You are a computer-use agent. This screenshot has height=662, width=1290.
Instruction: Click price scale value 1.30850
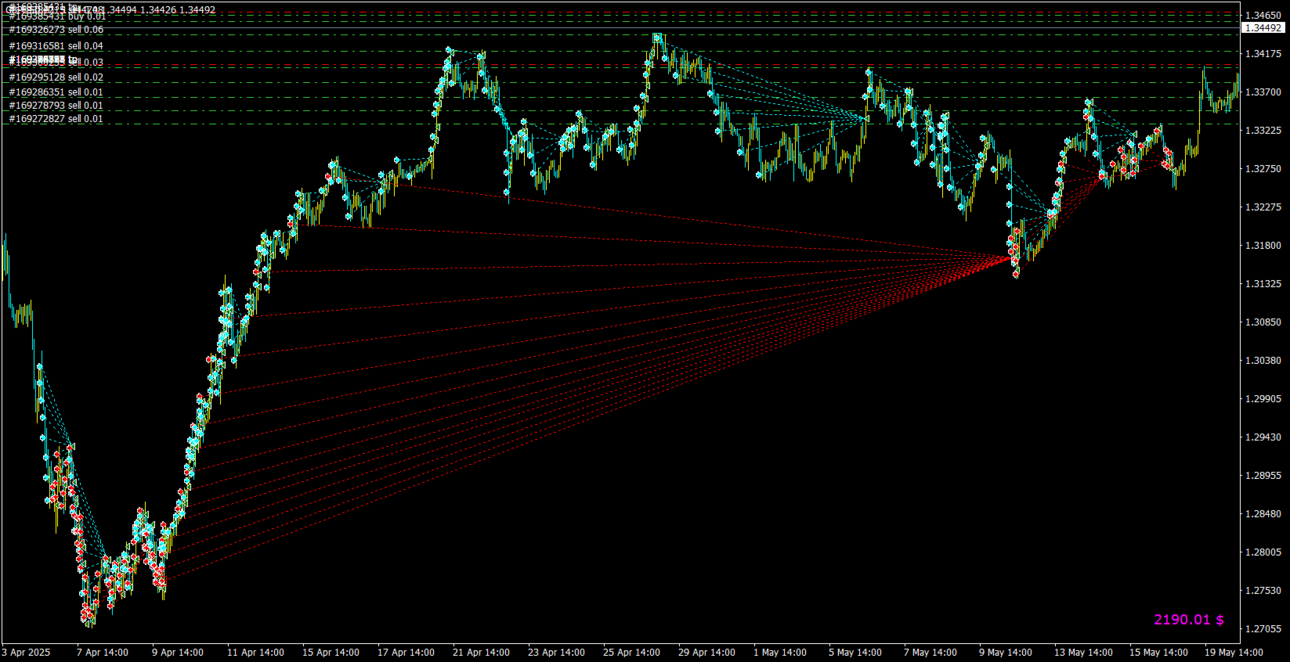click(x=1262, y=322)
